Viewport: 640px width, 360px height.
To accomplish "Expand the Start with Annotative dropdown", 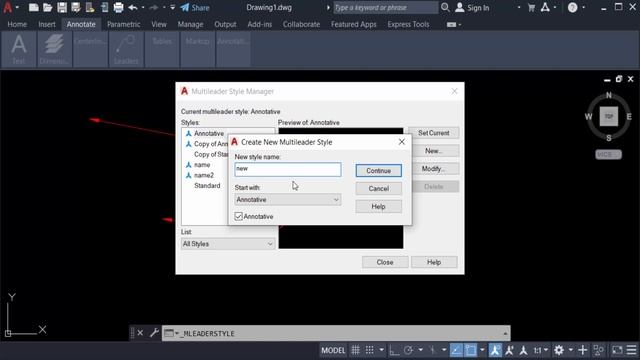I will (x=288, y=200).
